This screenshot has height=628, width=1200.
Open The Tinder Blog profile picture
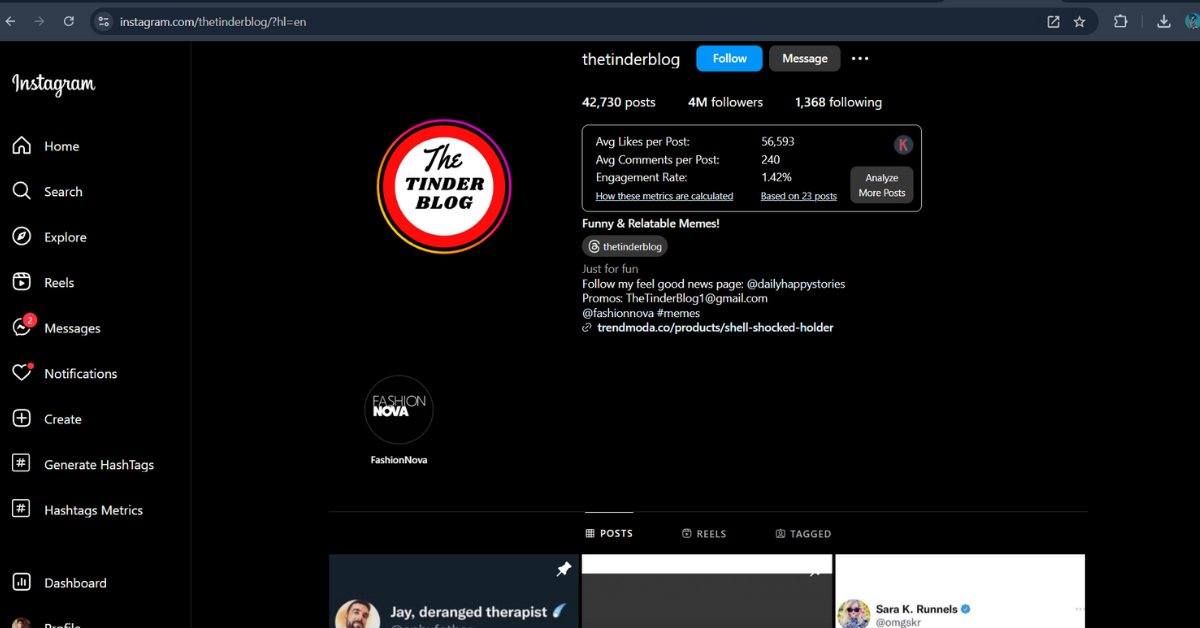click(x=444, y=187)
